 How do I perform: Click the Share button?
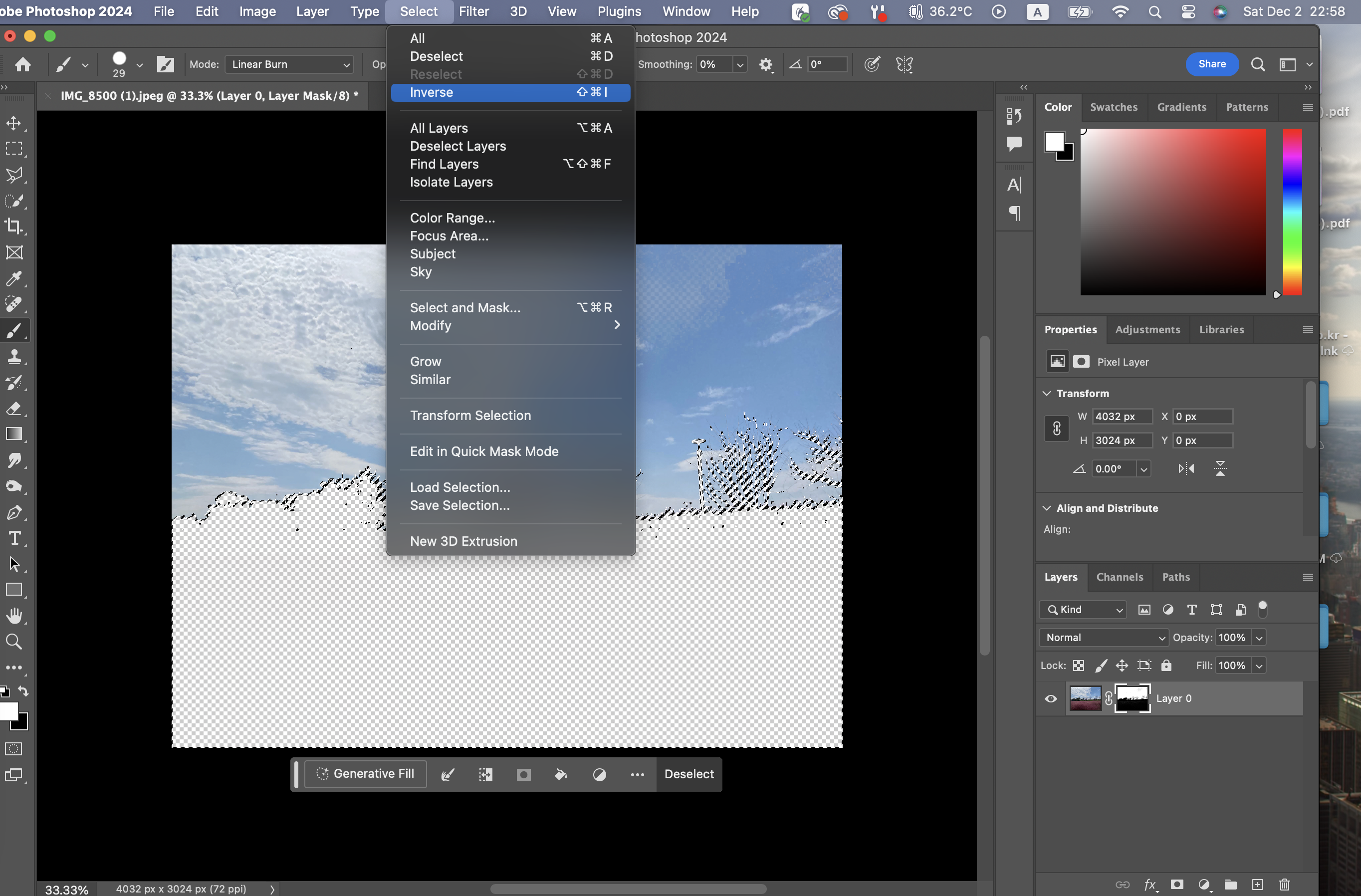[1211, 64]
